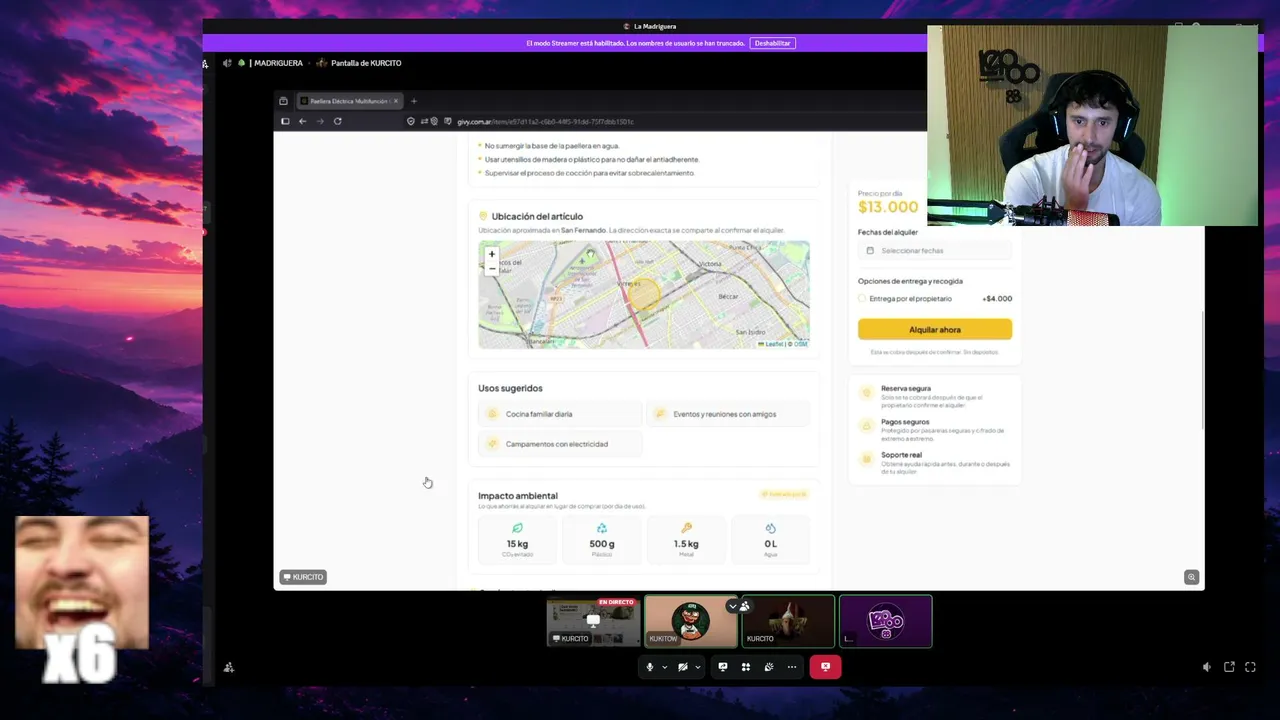Reload the givy.com.ar page
The height and width of the screenshot is (720, 1280).
[x=338, y=121]
